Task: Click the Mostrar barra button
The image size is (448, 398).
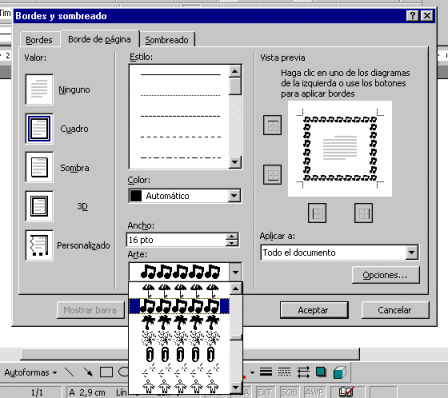Action: tap(90, 310)
